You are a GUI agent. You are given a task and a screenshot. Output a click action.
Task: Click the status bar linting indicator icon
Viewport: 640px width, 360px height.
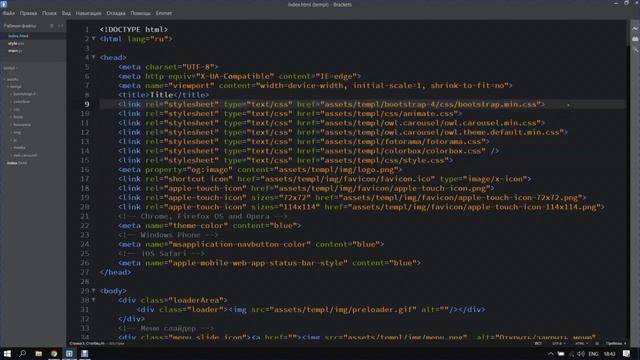597,343
